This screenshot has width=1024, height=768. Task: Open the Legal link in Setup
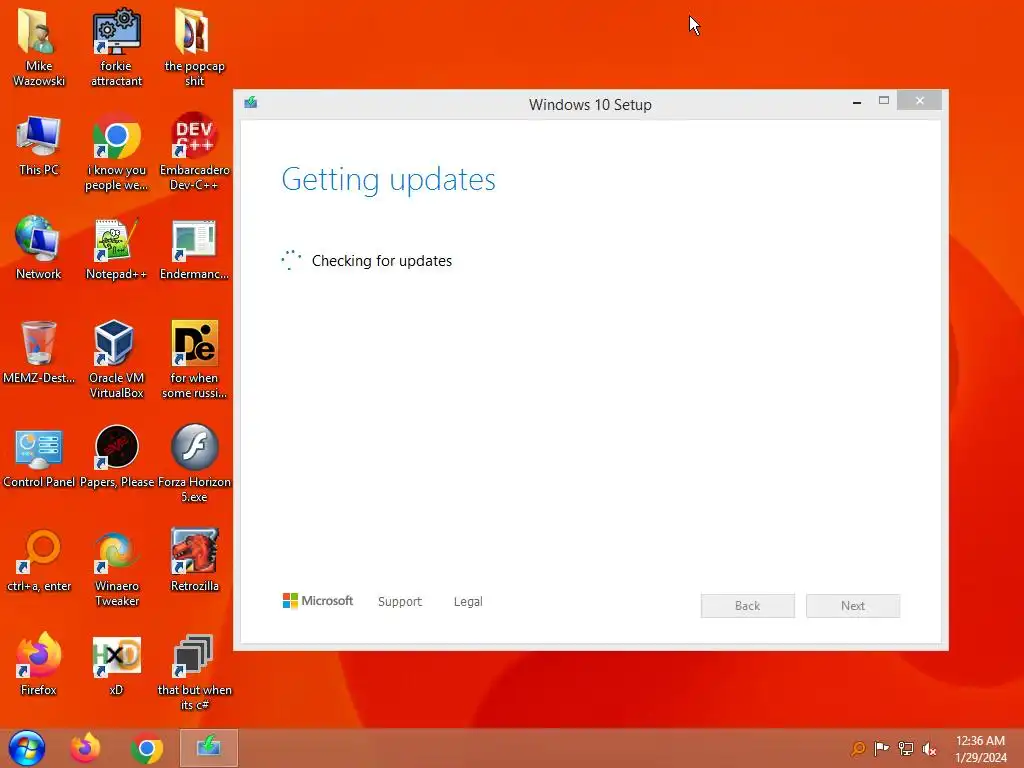tap(468, 601)
